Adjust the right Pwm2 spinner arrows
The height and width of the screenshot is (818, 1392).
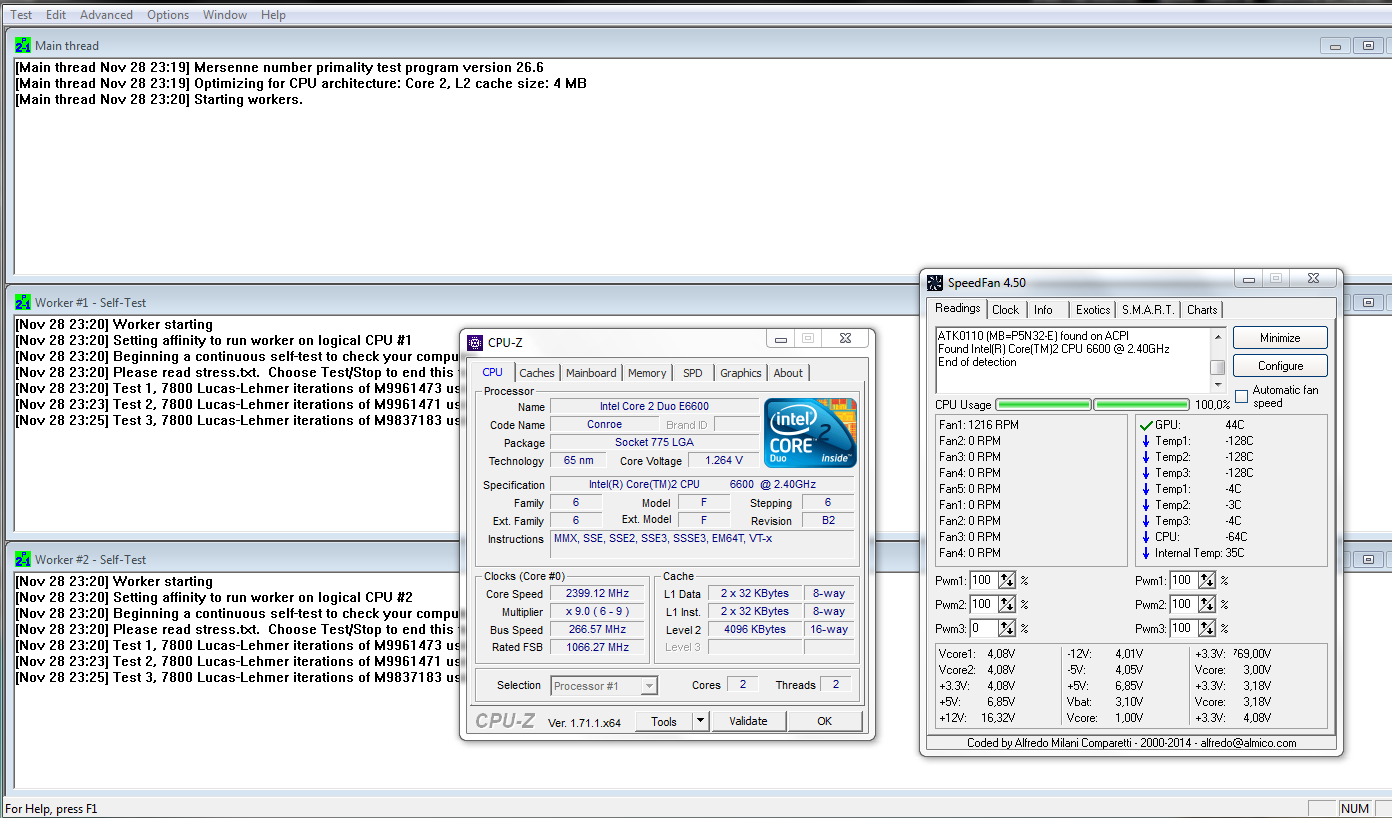pos(1207,605)
